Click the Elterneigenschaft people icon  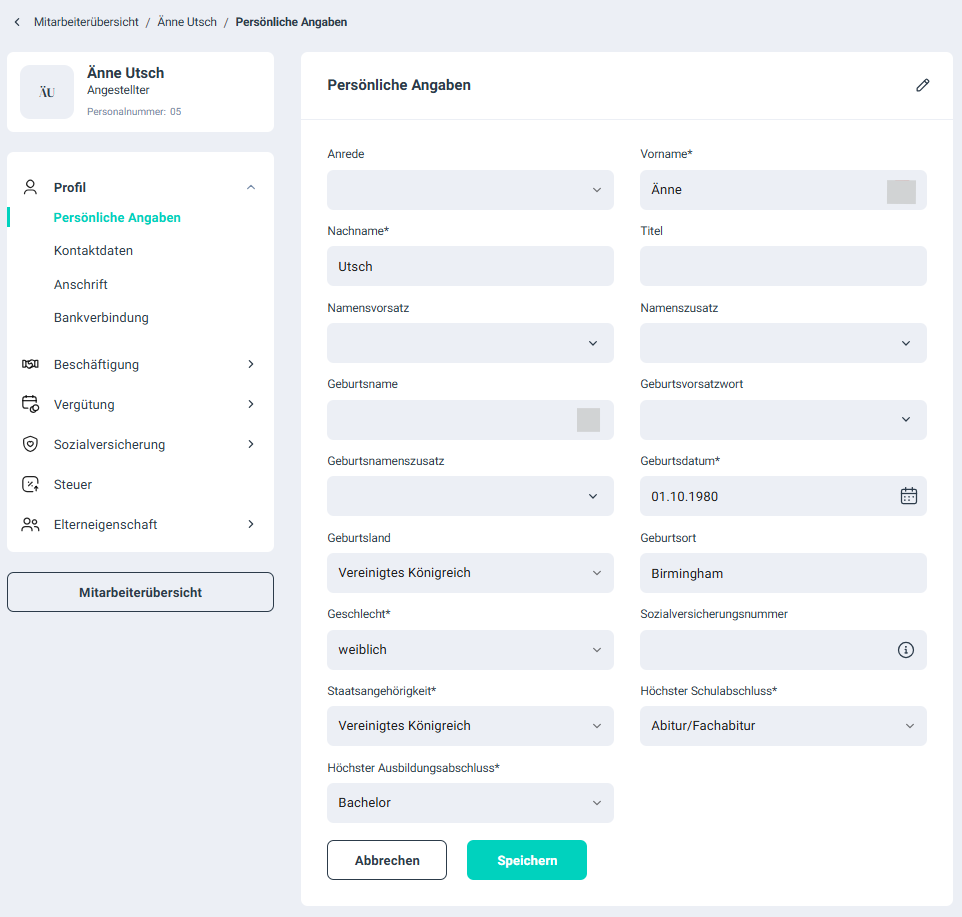[30, 524]
